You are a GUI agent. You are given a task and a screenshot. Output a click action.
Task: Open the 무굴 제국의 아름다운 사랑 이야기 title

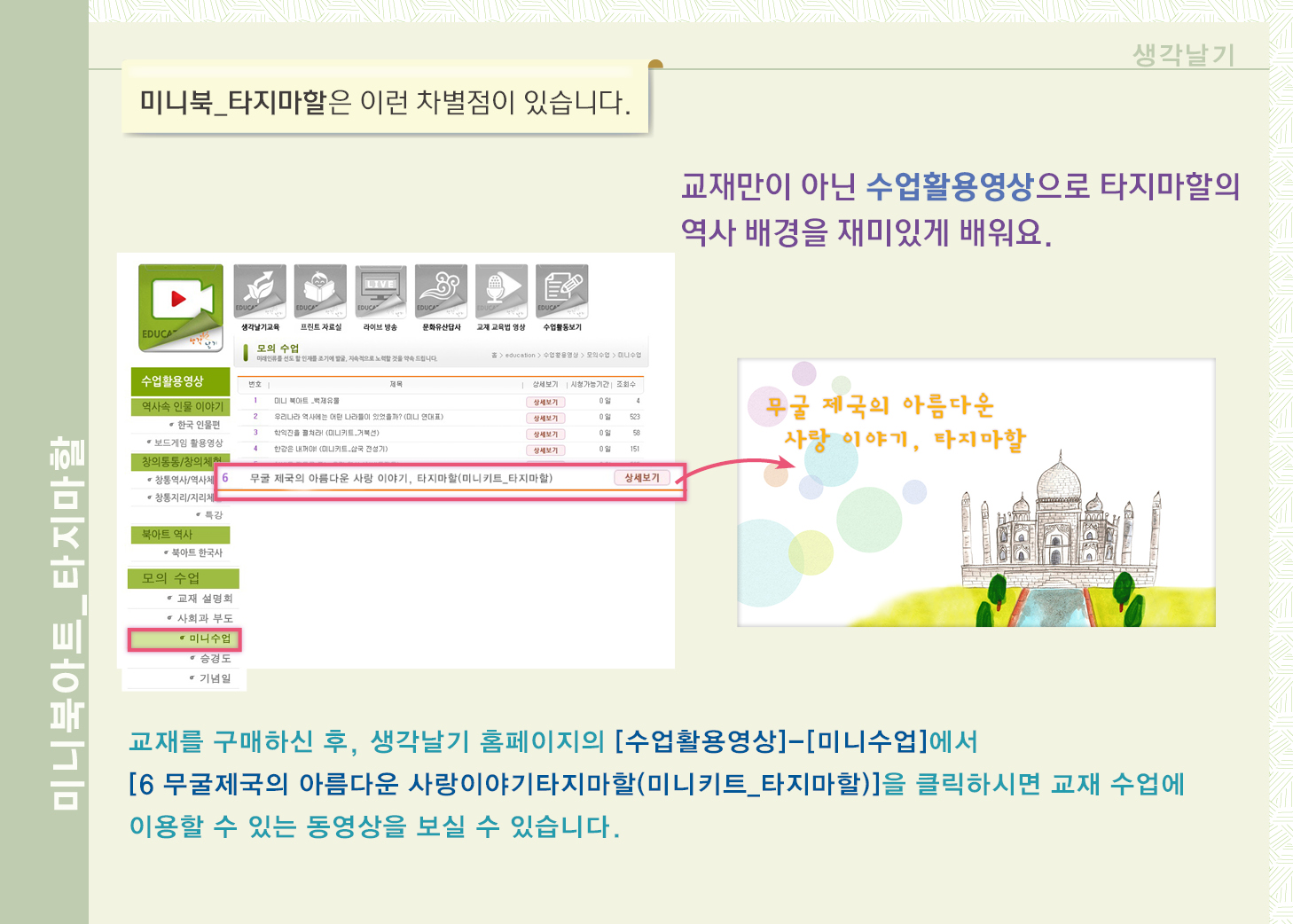click(x=401, y=478)
